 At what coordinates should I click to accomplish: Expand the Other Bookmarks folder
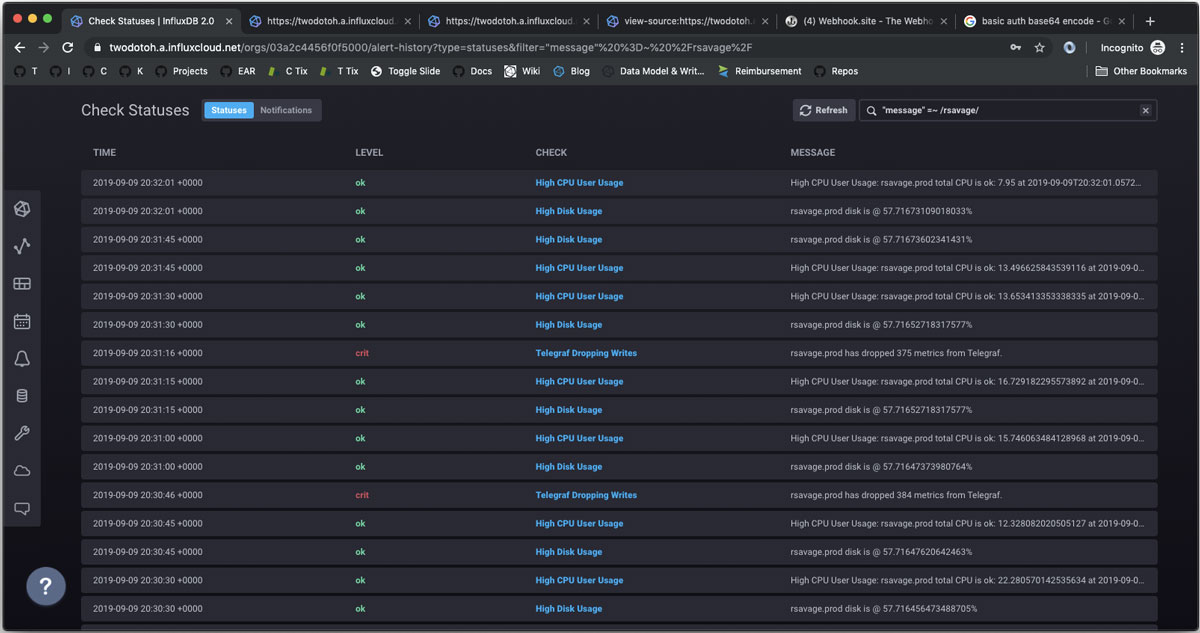pos(1140,71)
